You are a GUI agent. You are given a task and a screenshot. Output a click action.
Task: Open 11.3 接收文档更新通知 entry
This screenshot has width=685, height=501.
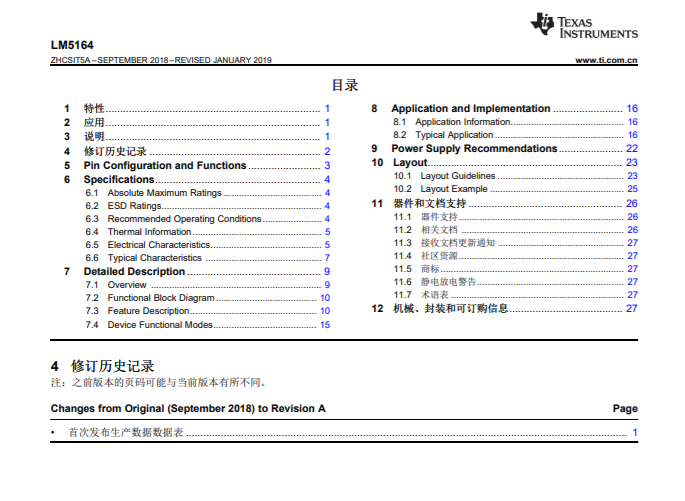click(515, 243)
